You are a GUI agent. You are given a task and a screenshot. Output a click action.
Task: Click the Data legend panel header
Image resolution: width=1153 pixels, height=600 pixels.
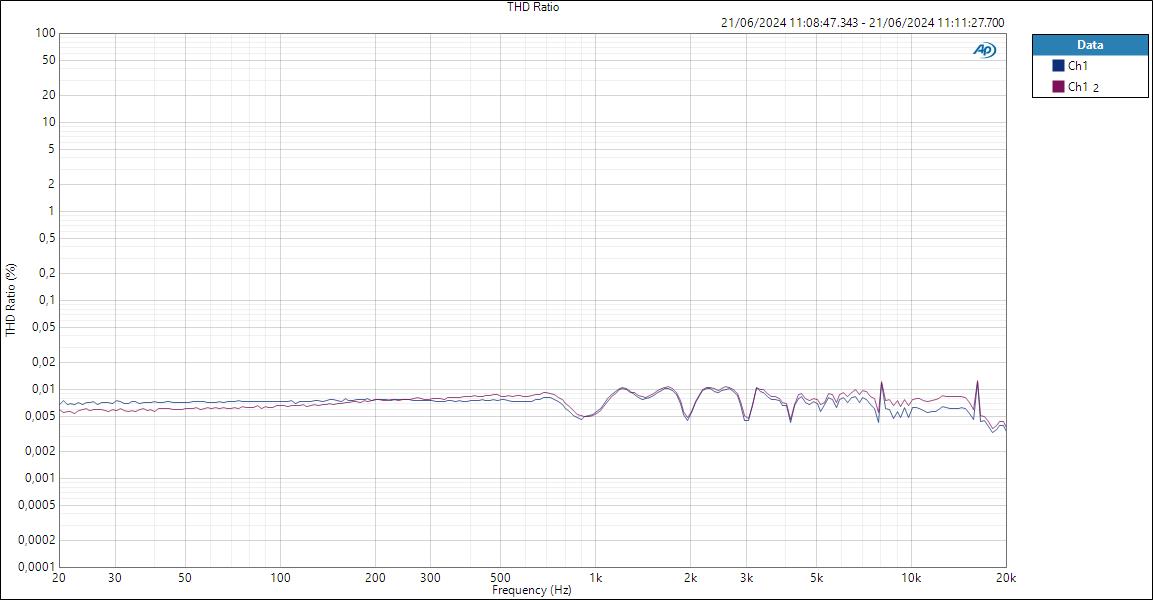click(x=1090, y=44)
